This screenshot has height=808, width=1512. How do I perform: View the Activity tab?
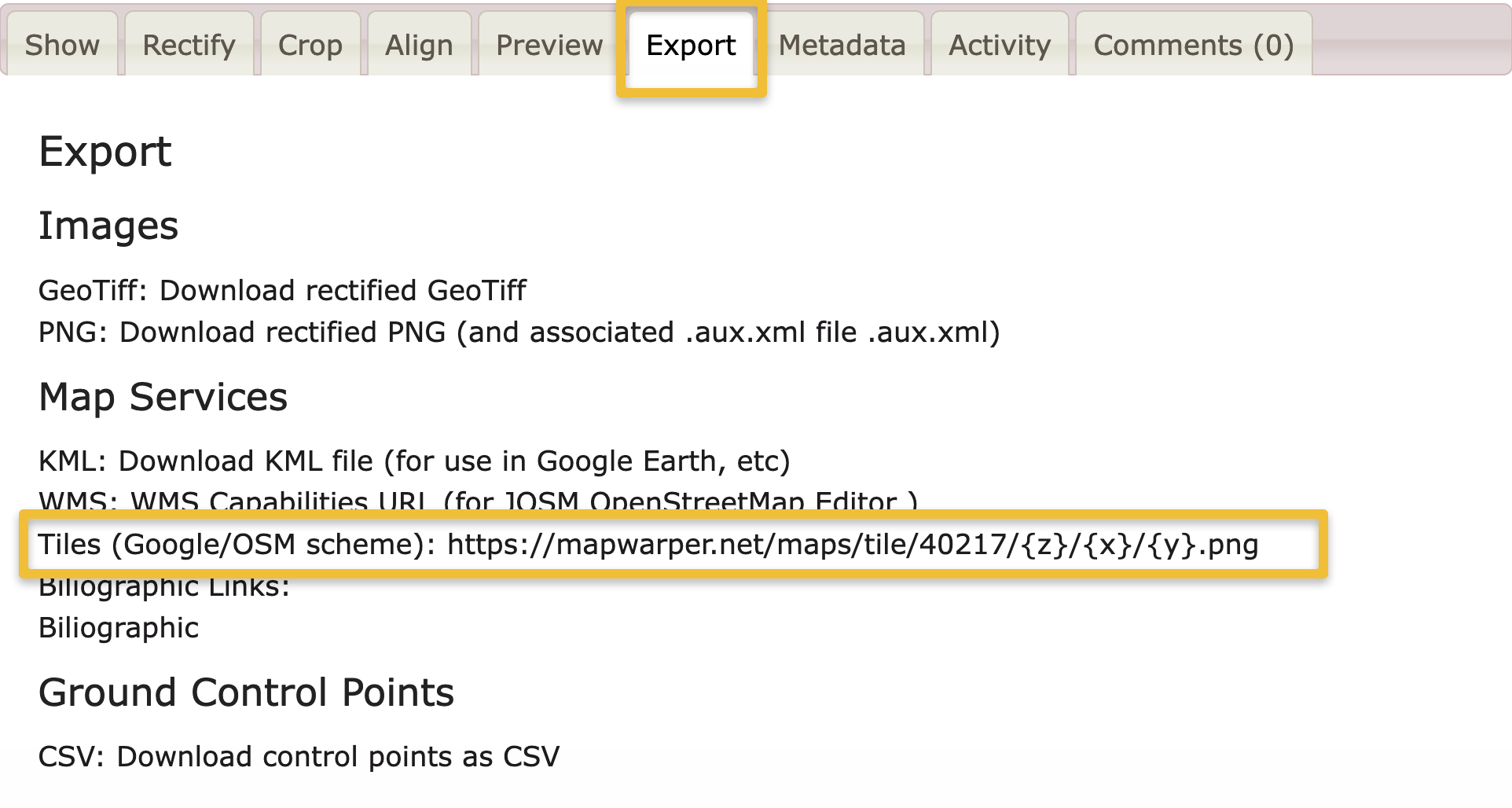[x=999, y=45]
